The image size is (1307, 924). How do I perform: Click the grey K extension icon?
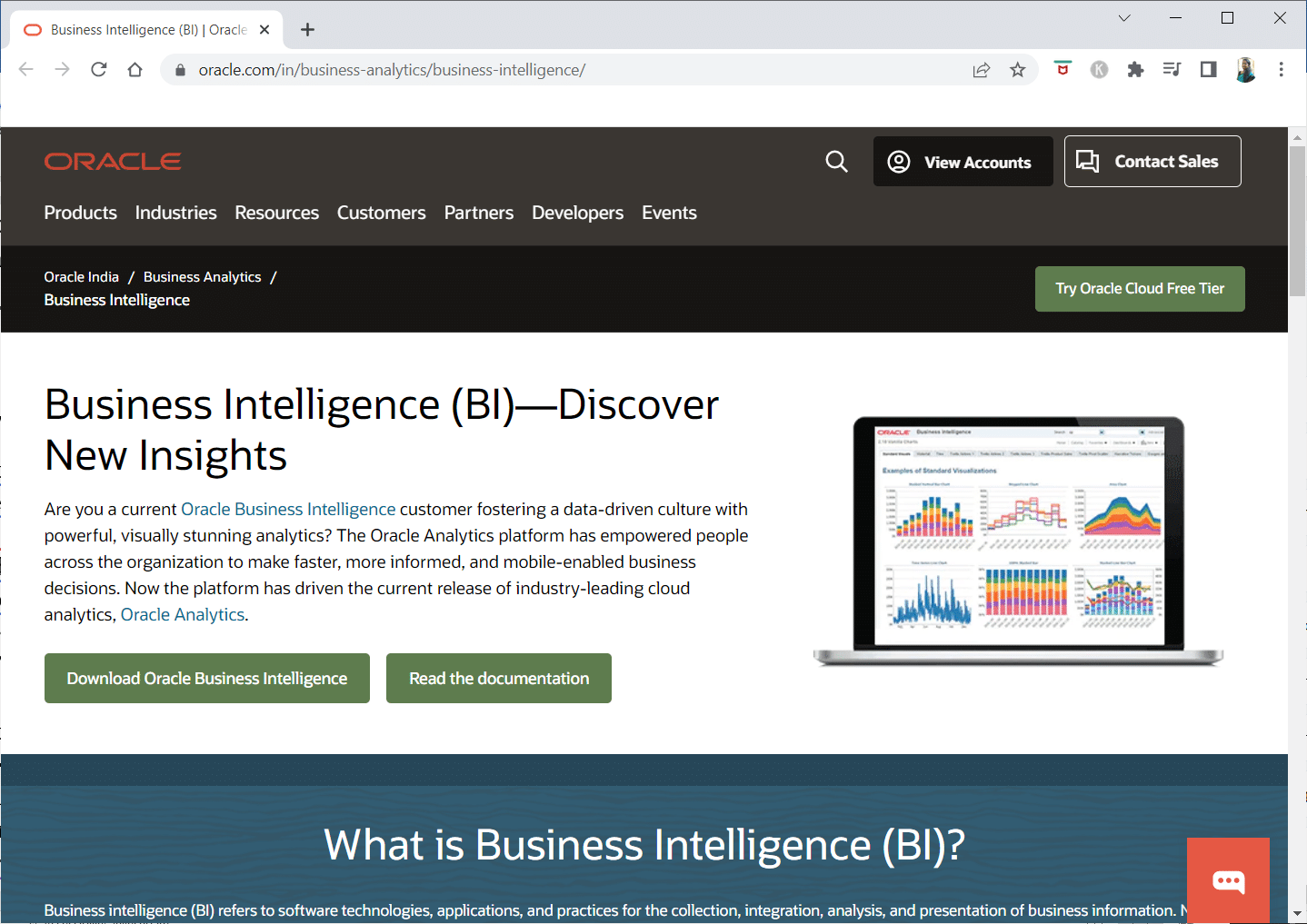pos(1099,70)
